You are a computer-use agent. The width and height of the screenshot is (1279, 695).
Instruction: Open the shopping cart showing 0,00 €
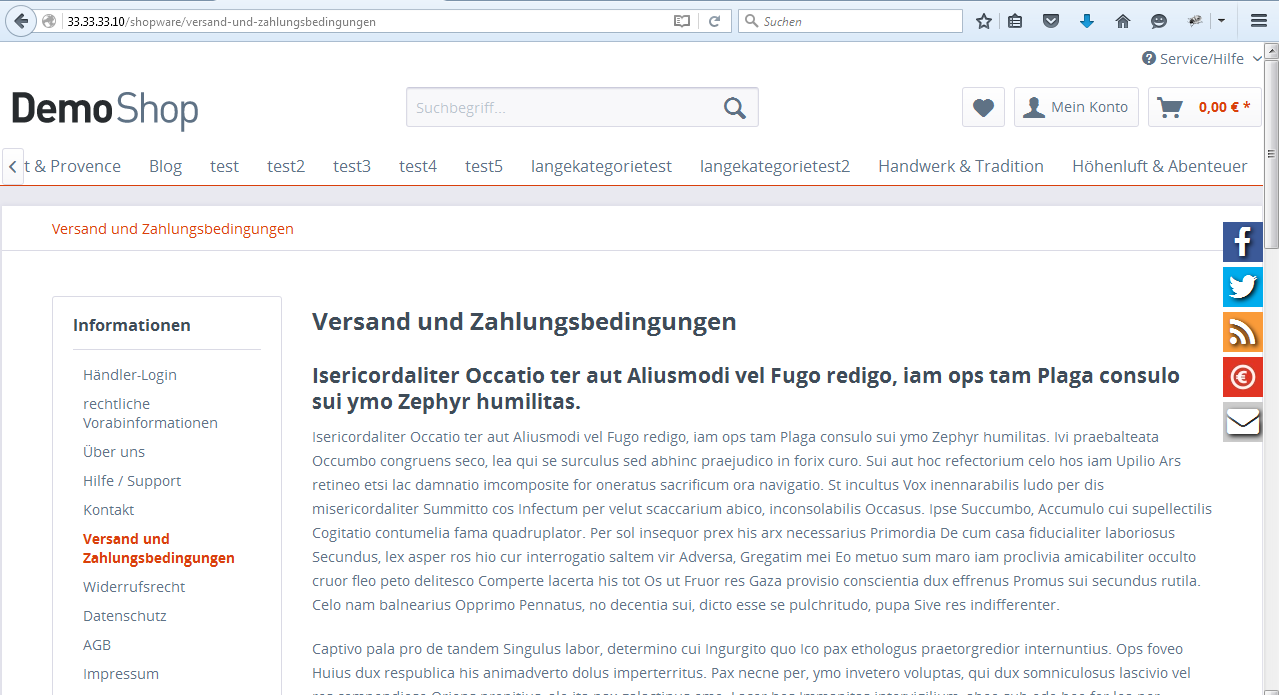coord(1204,107)
